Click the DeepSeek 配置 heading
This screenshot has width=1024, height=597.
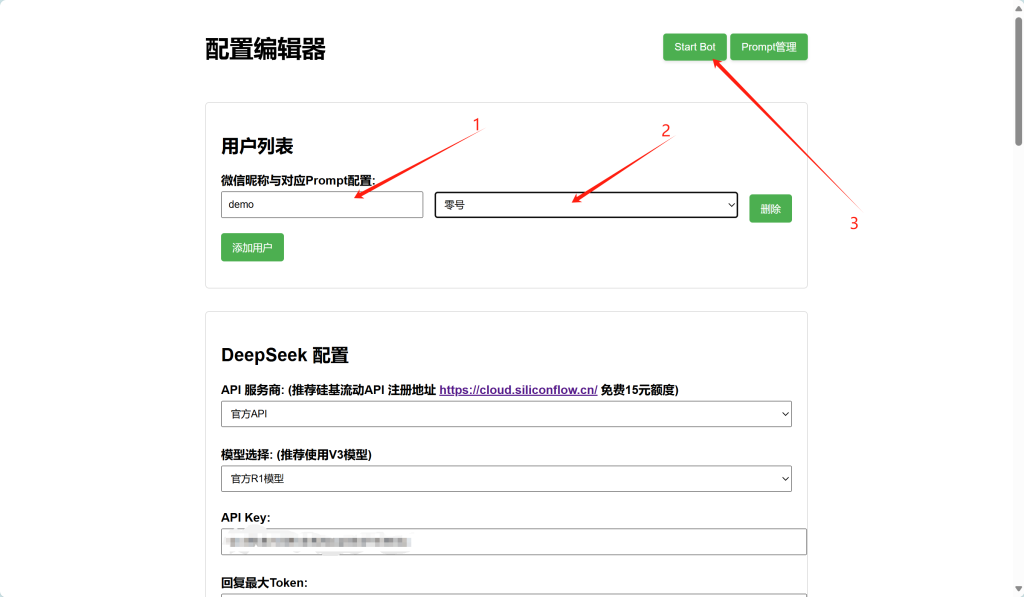(x=285, y=355)
